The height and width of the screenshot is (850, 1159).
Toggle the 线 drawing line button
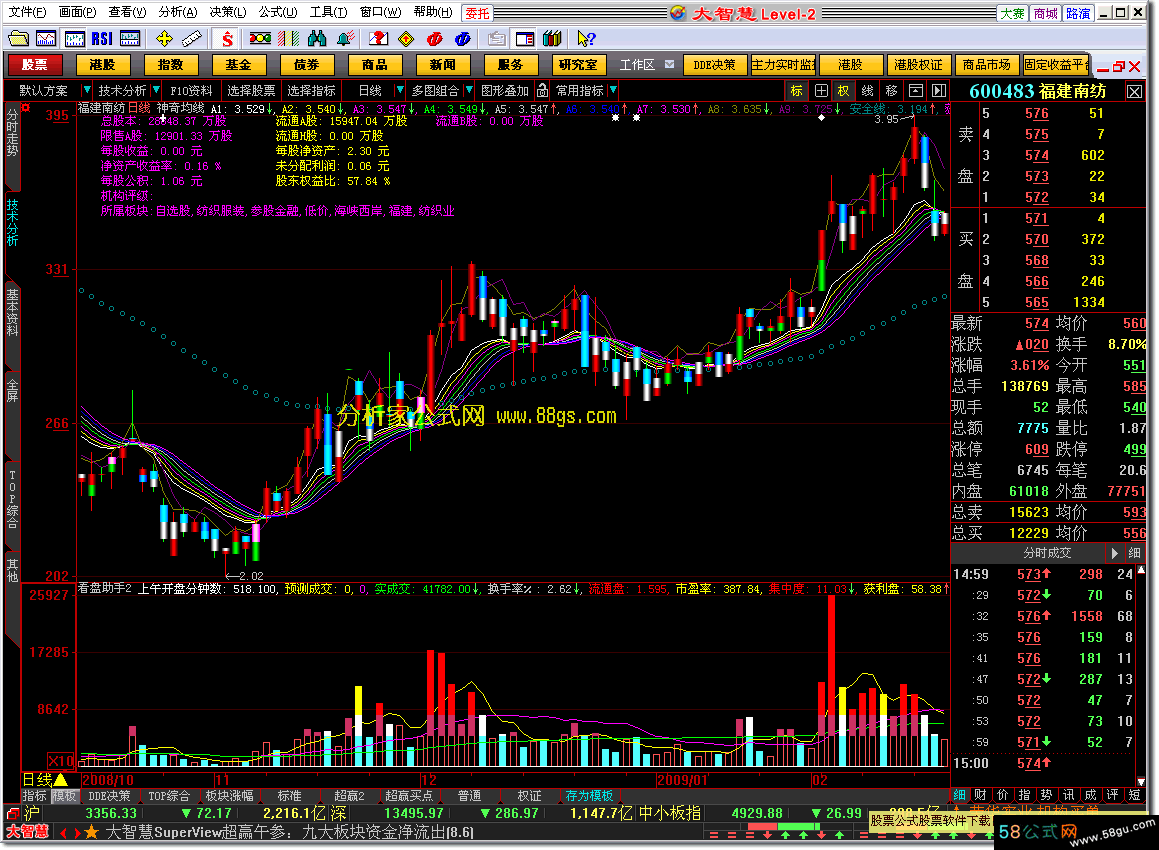(x=868, y=90)
